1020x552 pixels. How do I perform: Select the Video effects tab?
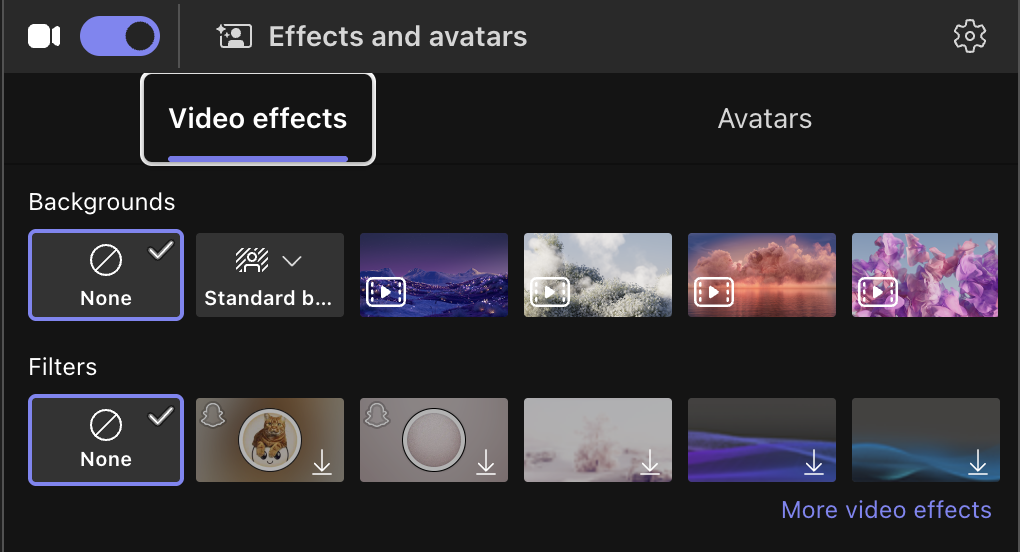click(258, 119)
